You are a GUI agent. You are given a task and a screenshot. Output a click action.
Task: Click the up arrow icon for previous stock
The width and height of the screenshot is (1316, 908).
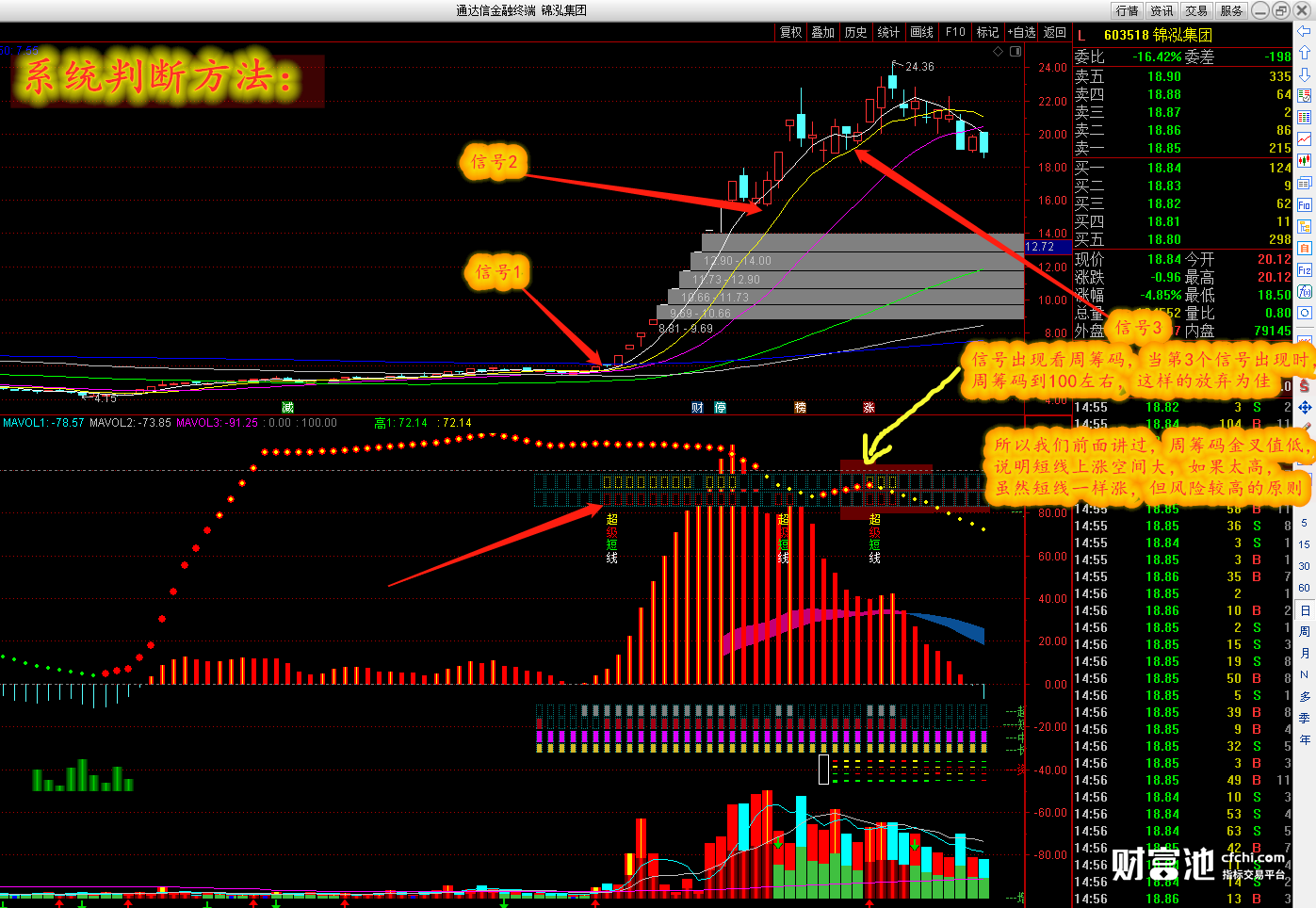pos(1305,53)
